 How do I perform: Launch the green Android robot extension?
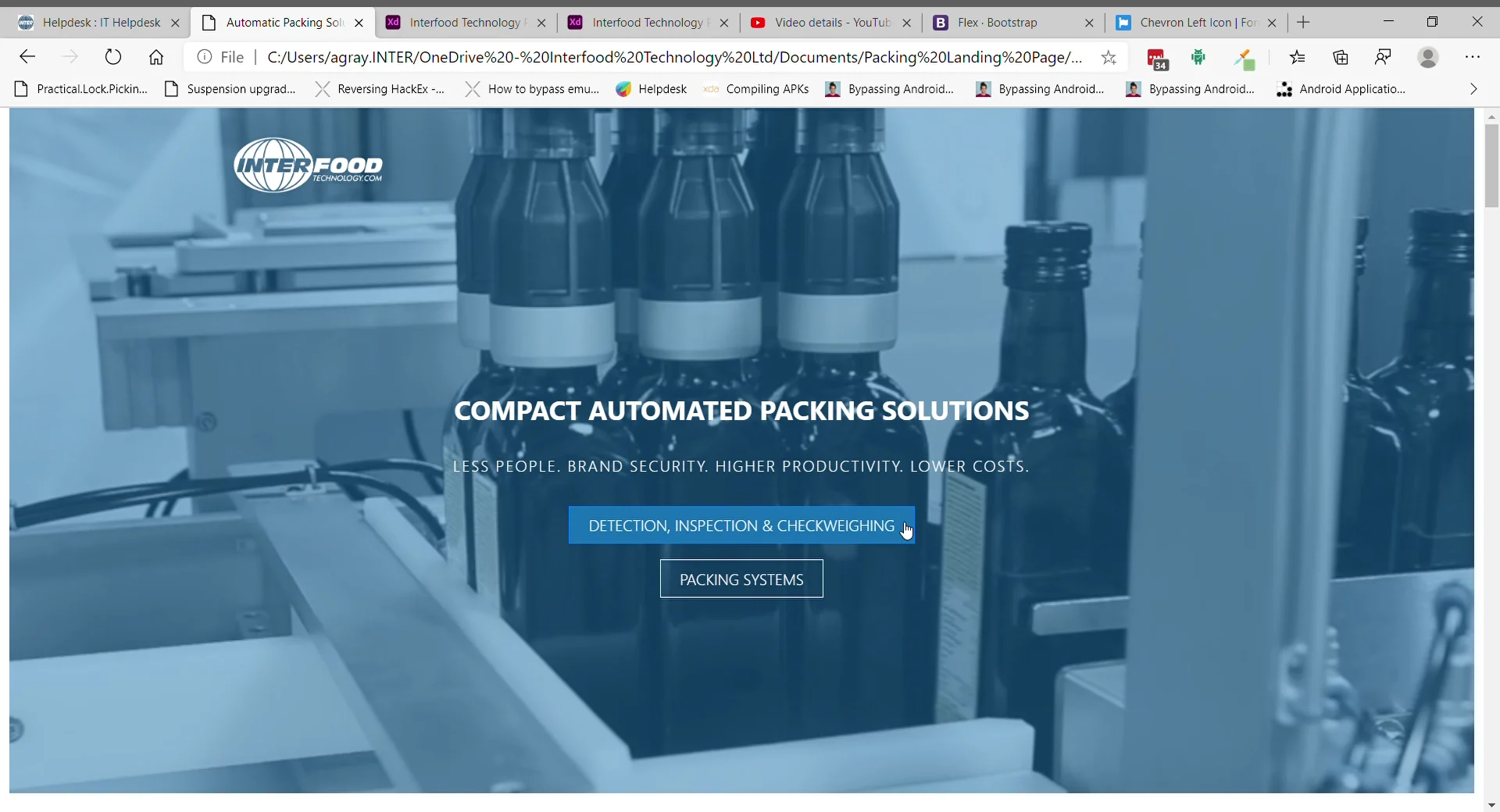point(1201,57)
